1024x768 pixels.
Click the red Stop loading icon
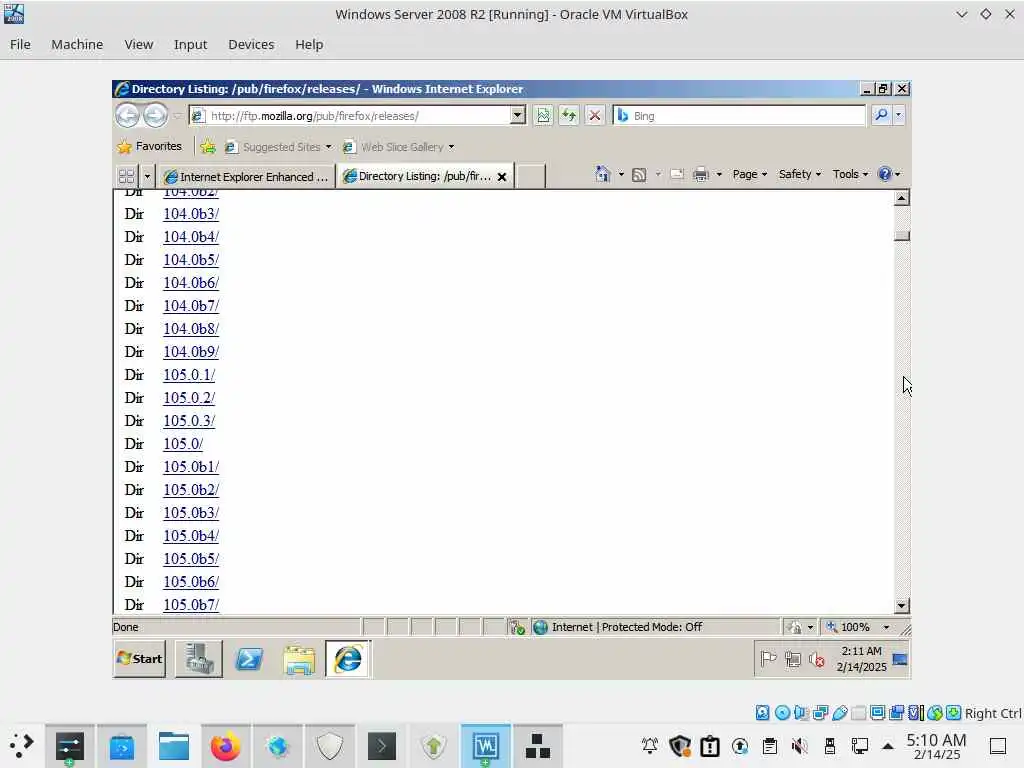(594, 116)
